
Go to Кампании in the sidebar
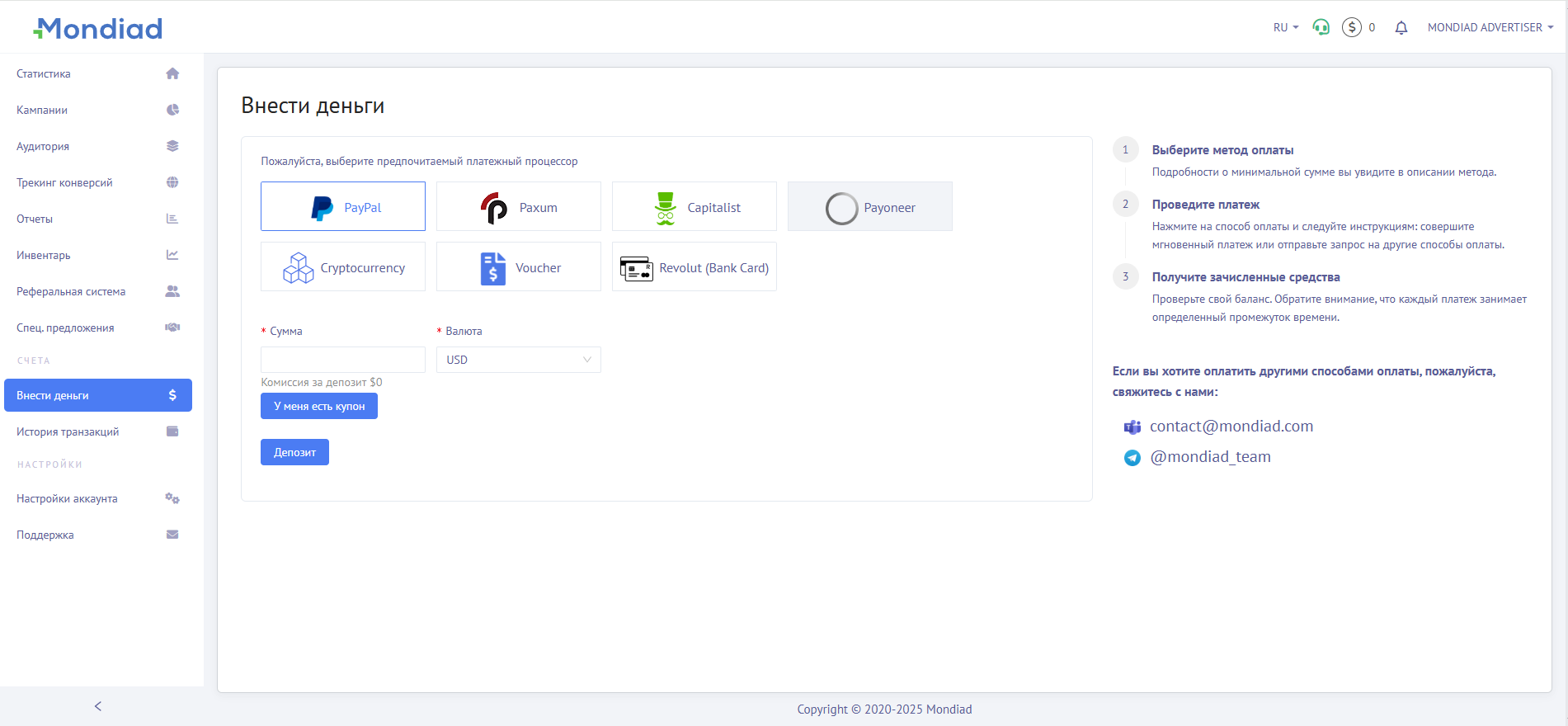point(42,110)
